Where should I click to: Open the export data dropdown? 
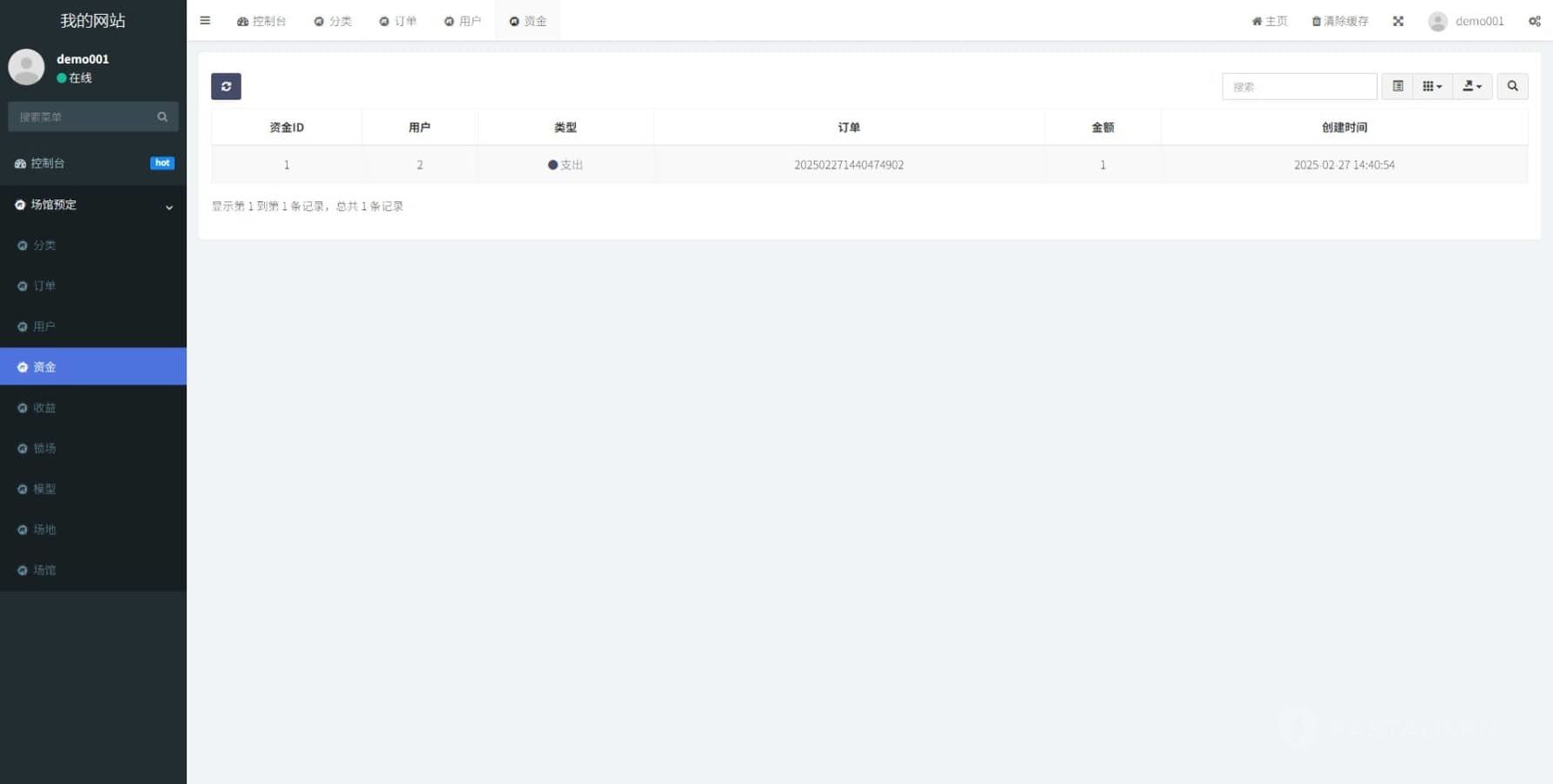[1472, 86]
